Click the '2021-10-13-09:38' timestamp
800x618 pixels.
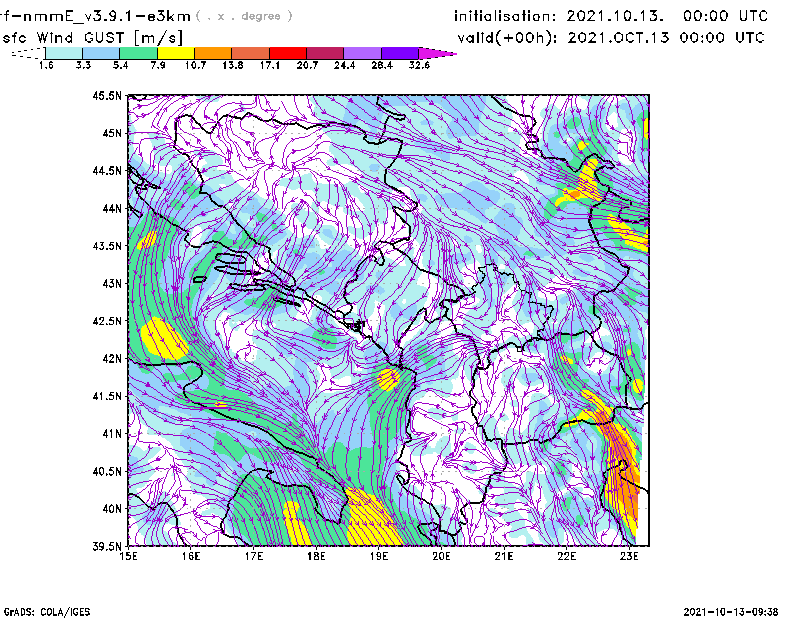click(731, 612)
